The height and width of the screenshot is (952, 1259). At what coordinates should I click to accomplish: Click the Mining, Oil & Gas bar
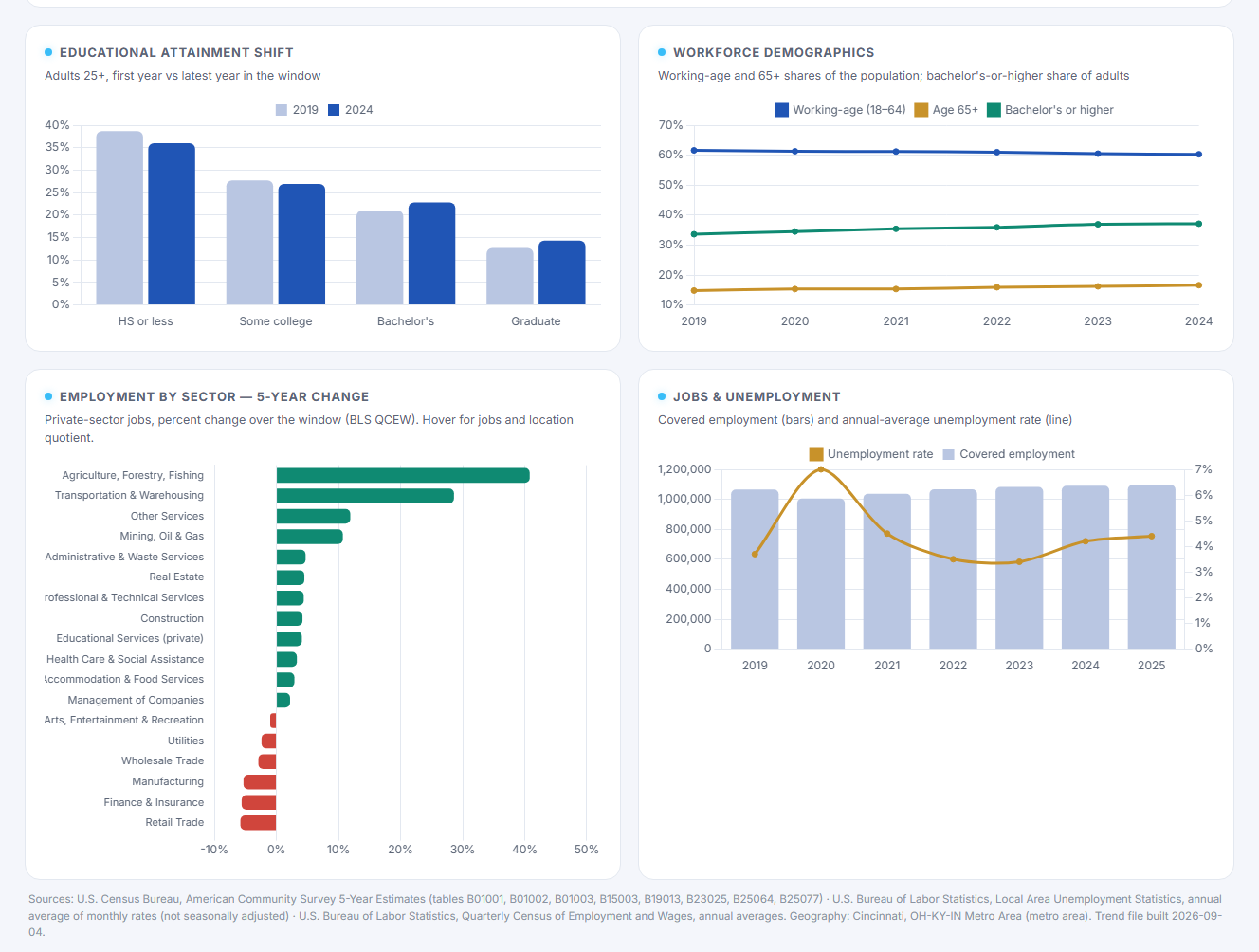(x=309, y=537)
